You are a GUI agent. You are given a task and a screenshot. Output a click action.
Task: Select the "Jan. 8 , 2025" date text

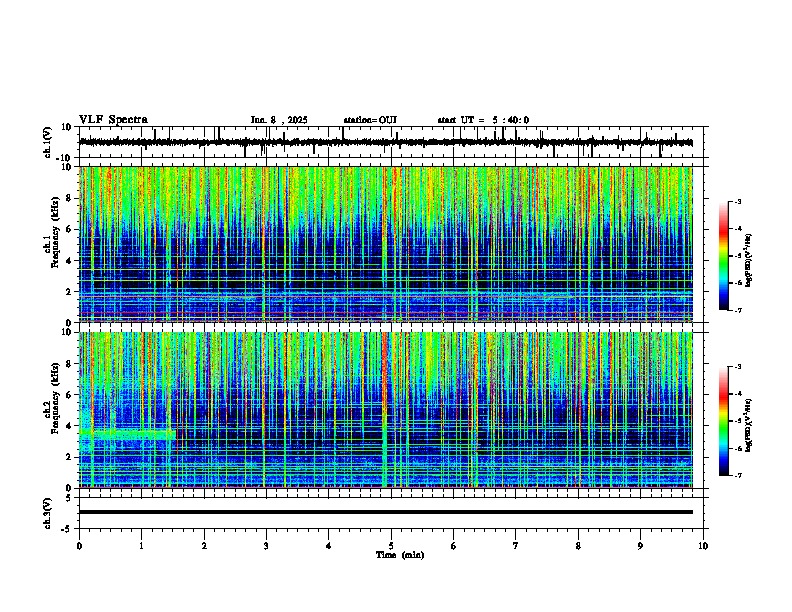[x=279, y=120]
